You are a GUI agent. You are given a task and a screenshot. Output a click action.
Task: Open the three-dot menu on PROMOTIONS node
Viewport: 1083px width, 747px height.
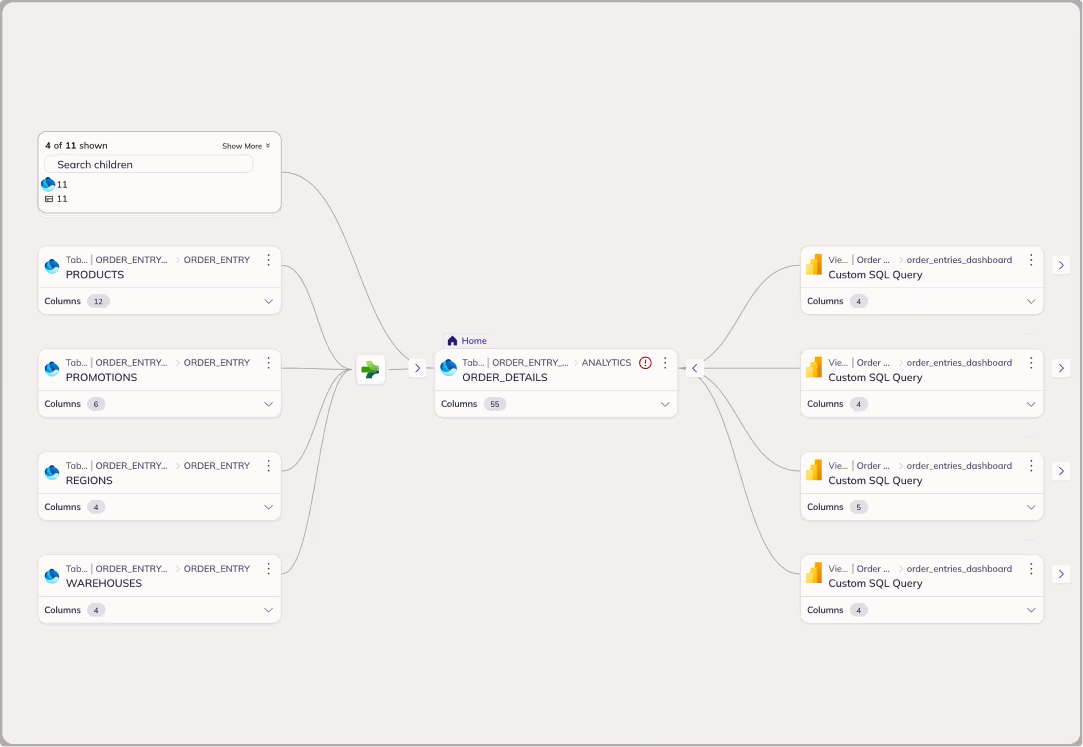pyautogui.click(x=268, y=363)
